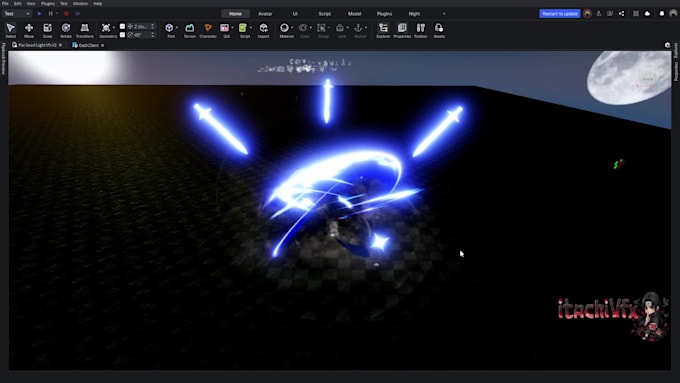Image resolution: width=680 pixels, height=383 pixels.
Task: Open the pause options dropdown arrow
Action: 57,14
